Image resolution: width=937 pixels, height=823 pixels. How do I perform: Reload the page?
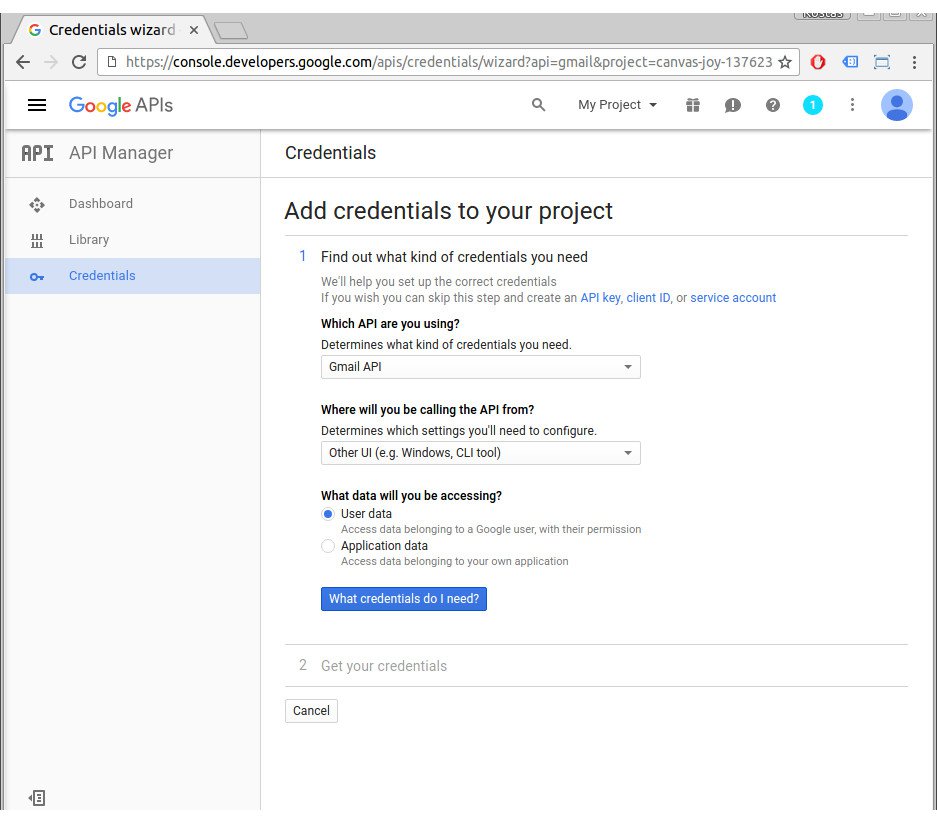79,62
